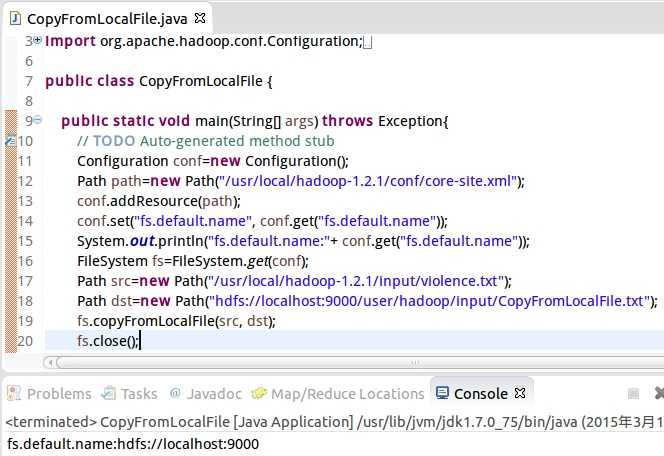The width and height of the screenshot is (664, 456).
Task: Close the CopyFromLocalFile.java editor tab
Action: (200, 18)
